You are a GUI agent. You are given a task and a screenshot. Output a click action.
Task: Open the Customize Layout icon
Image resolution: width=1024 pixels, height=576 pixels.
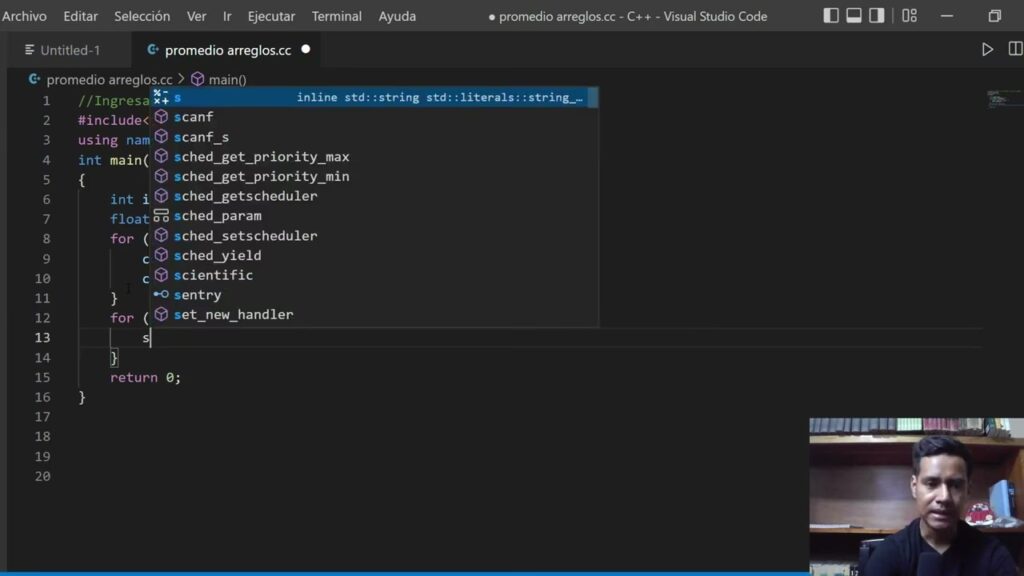pyautogui.click(x=909, y=16)
